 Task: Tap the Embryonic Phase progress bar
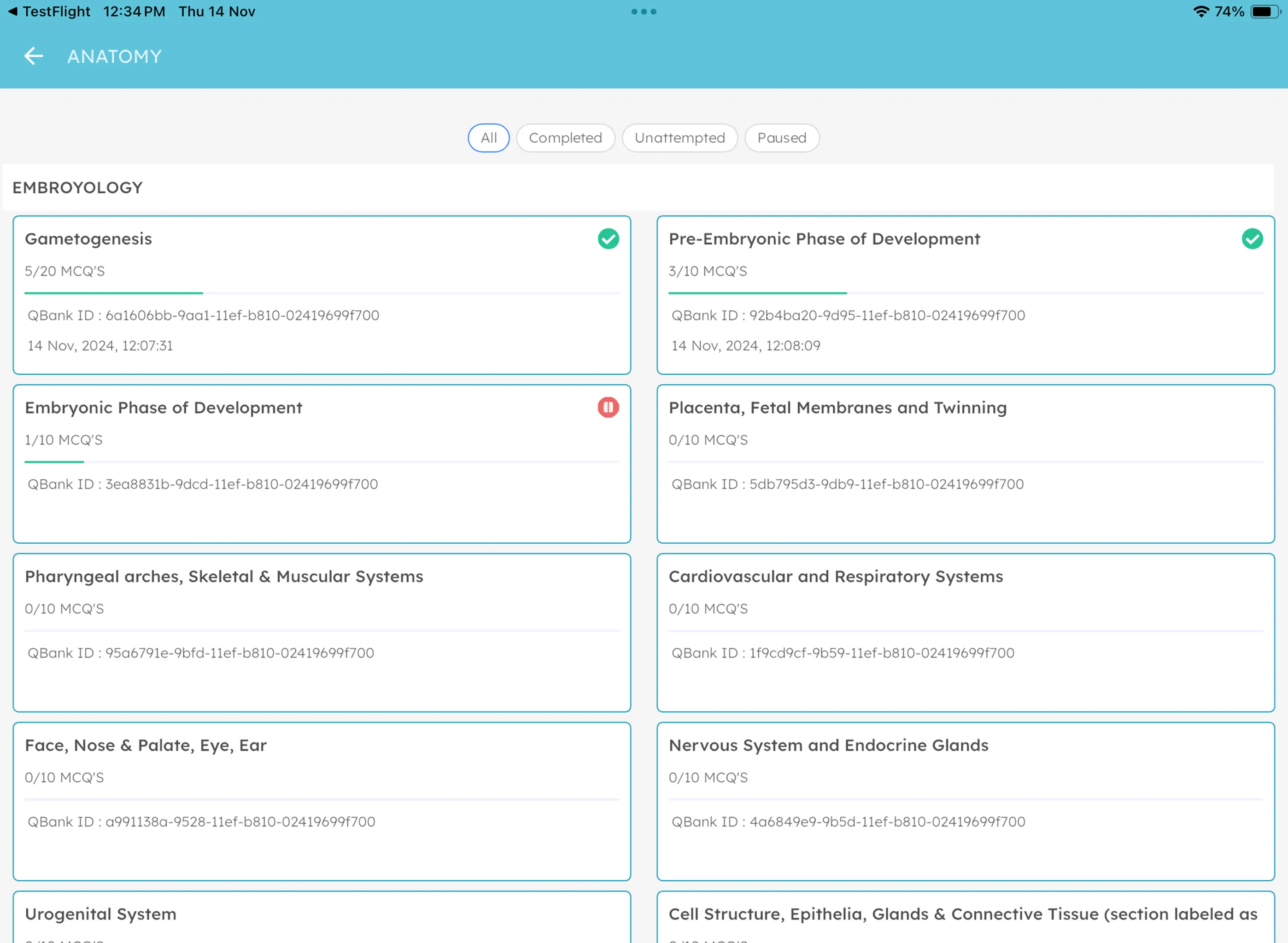click(322, 462)
